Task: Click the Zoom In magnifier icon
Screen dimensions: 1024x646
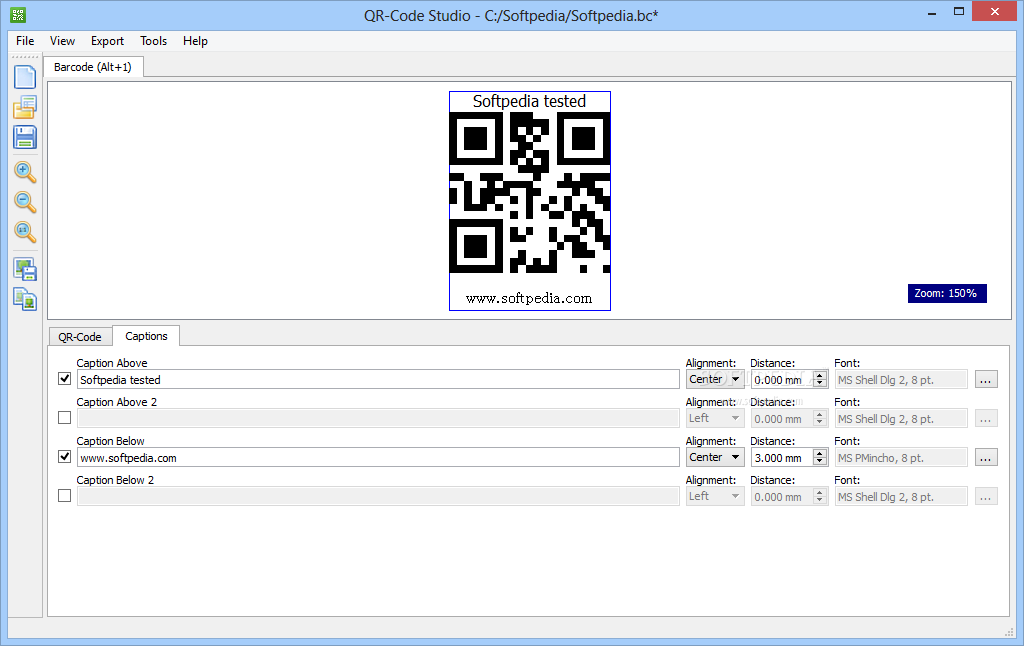Action: click(25, 172)
